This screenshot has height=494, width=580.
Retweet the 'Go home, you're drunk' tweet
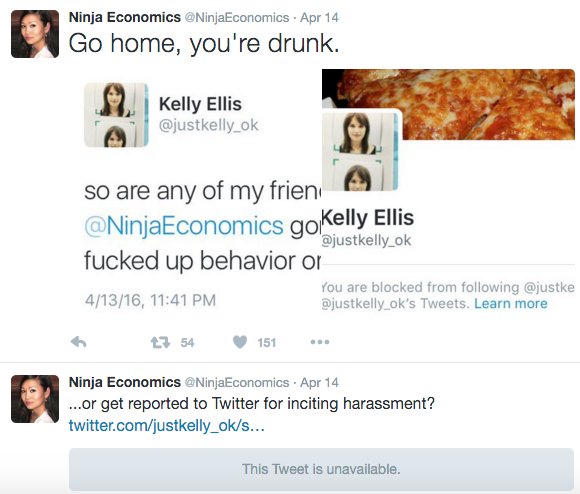pos(160,342)
